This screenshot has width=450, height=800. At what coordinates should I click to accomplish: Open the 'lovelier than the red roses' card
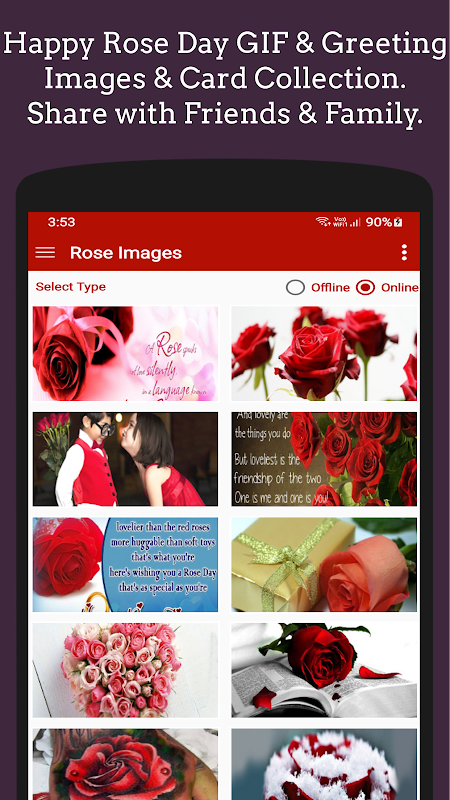(126, 564)
